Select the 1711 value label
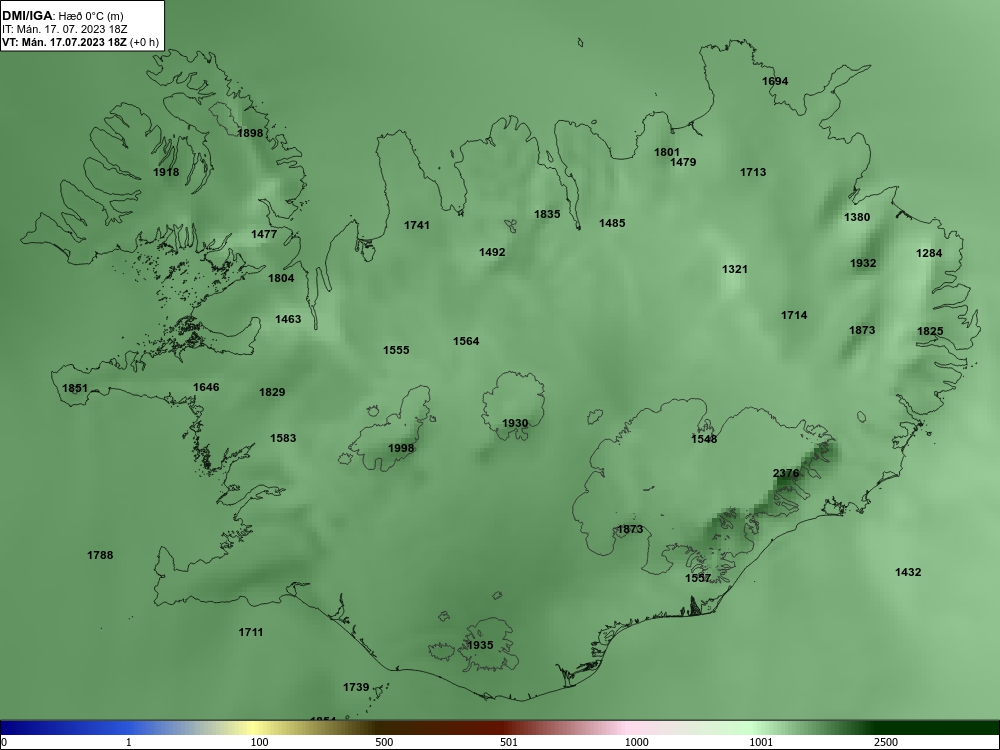Image resolution: width=1000 pixels, height=750 pixels. click(x=251, y=632)
